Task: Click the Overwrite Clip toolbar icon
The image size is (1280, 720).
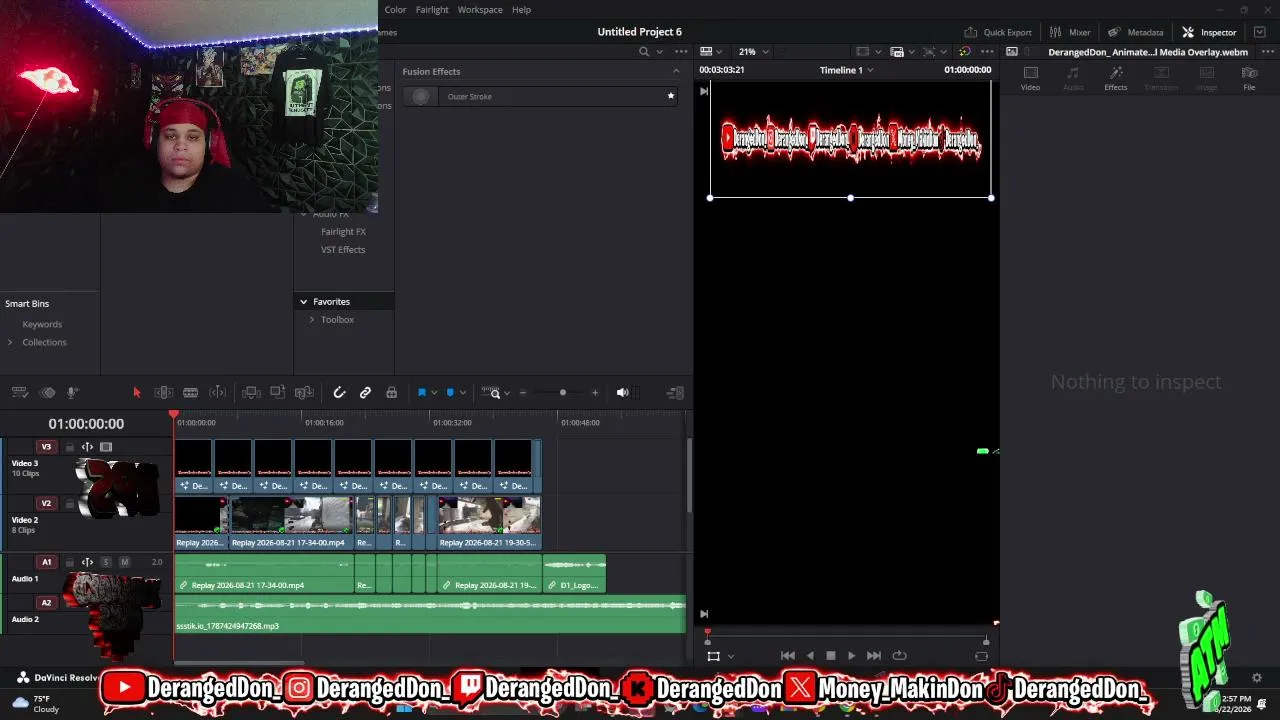Action: pos(278,393)
